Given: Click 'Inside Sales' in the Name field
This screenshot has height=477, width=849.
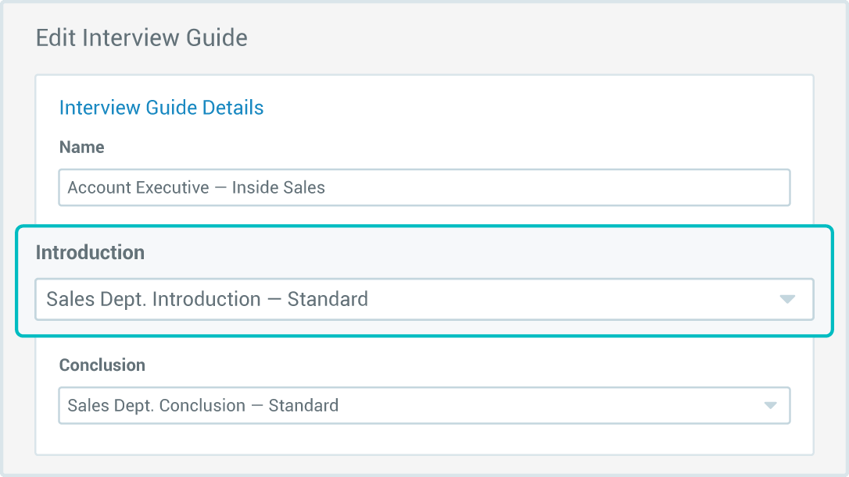Looking at the screenshot, I should point(278,187).
